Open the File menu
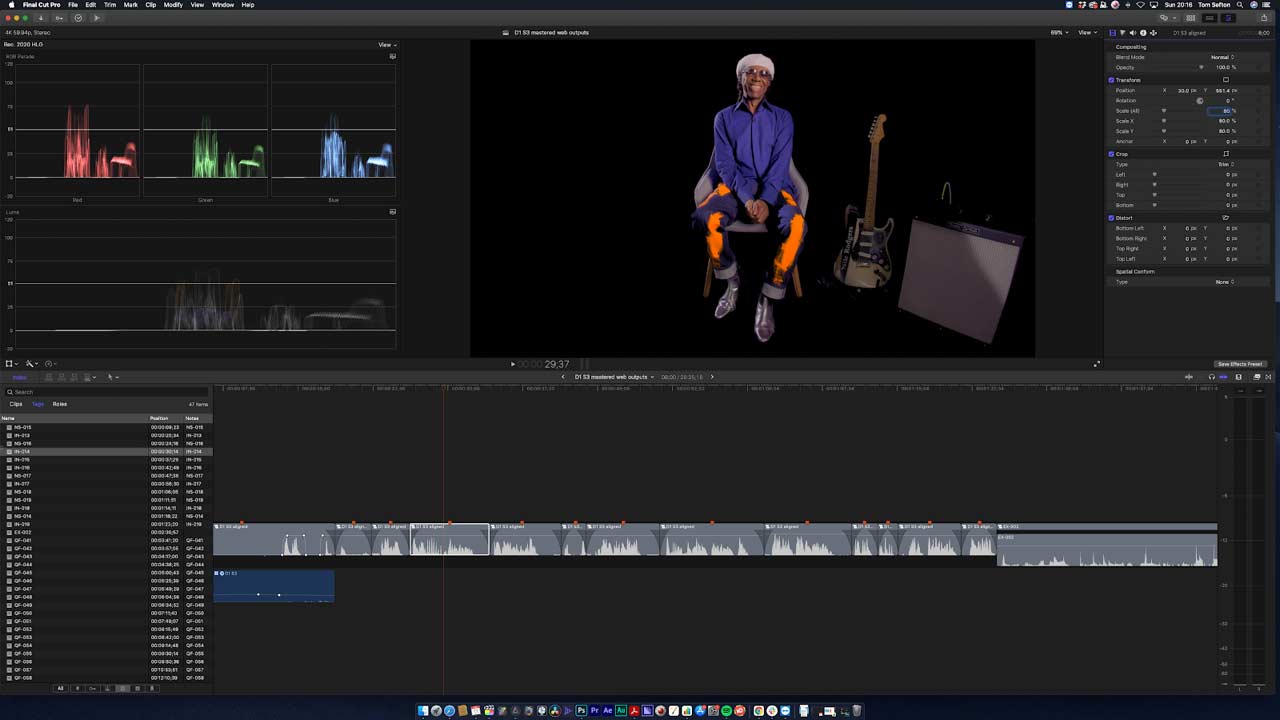The height and width of the screenshot is (720, 1280). click(x=73, y=5)
